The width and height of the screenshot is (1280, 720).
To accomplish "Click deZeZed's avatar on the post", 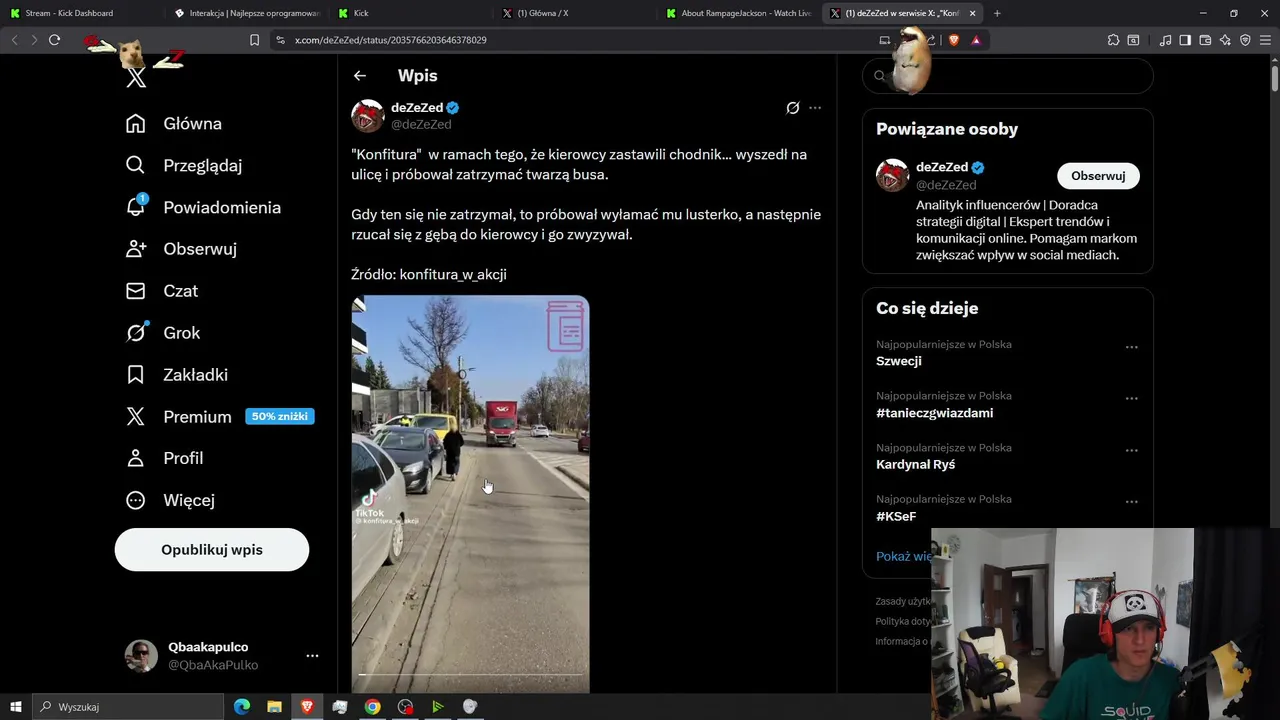I will tap(368, 116).
